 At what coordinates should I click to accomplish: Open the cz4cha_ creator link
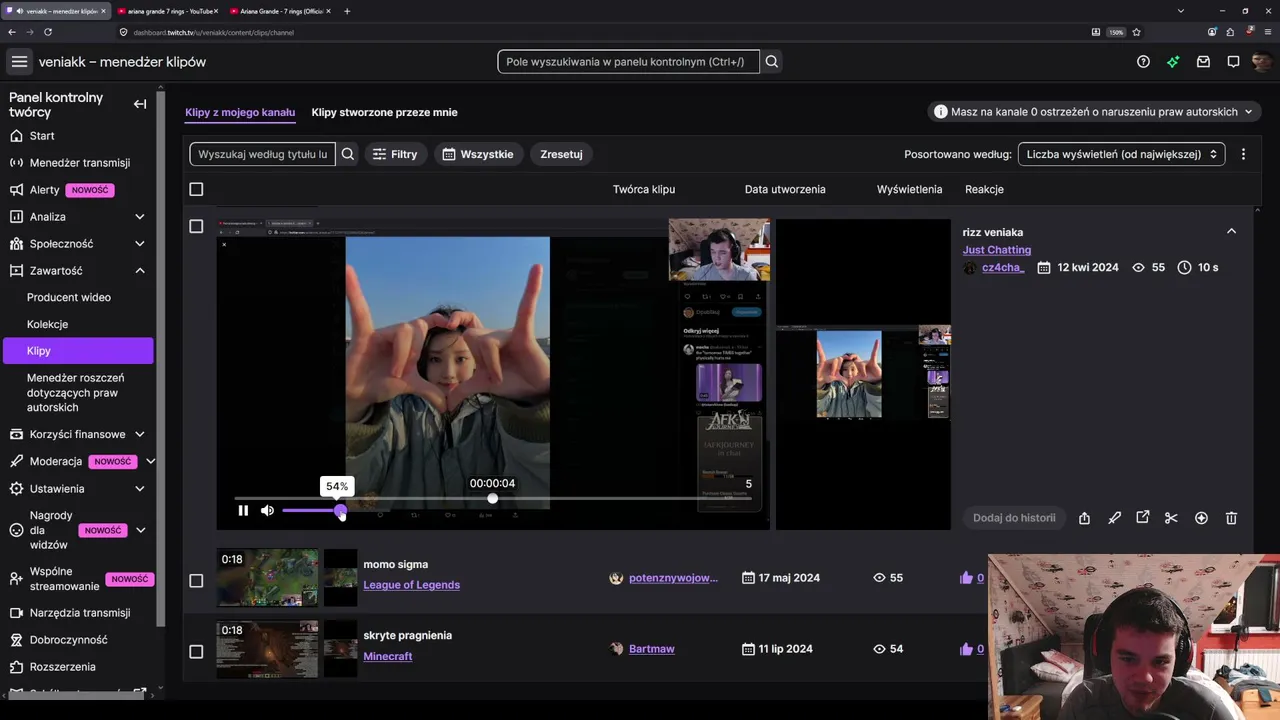point(1003,268)
